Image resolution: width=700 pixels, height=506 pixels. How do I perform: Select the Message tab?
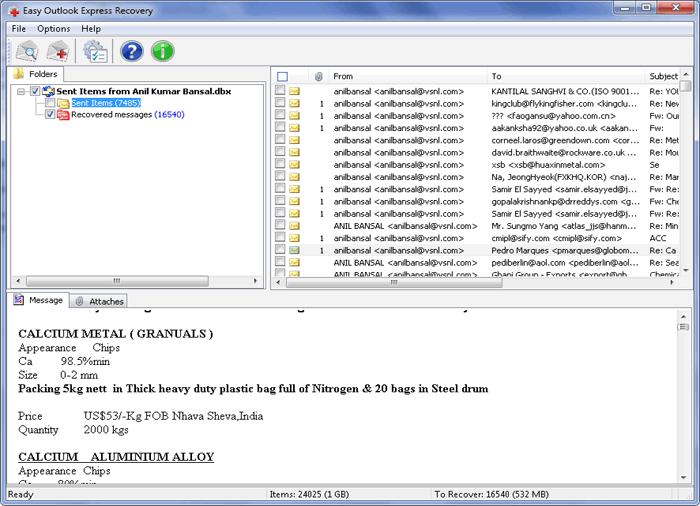(x=38, y=300)
